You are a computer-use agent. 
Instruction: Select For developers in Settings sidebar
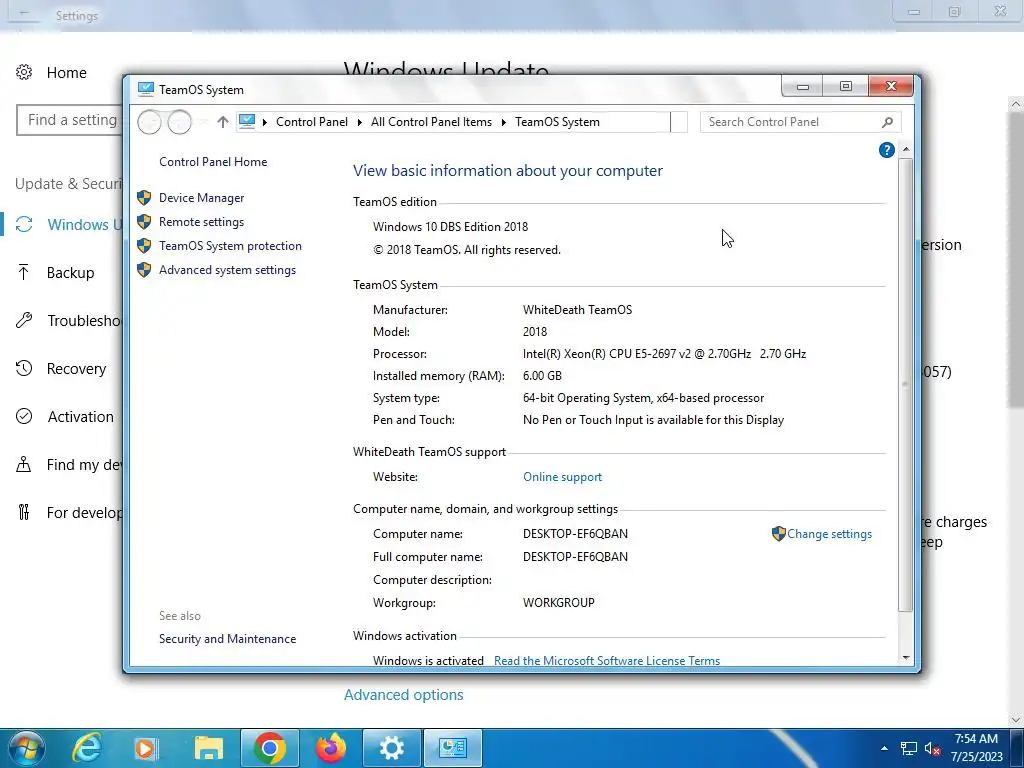(84, 513)
